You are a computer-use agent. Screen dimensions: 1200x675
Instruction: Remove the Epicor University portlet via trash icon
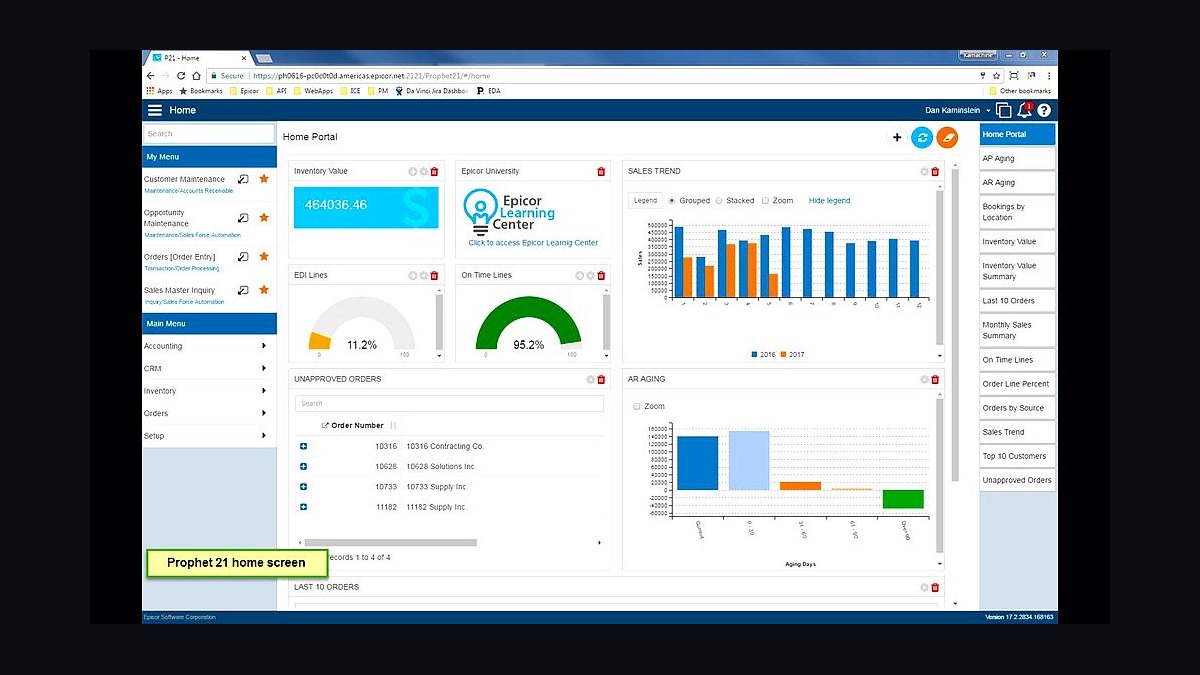pos(601,171)
